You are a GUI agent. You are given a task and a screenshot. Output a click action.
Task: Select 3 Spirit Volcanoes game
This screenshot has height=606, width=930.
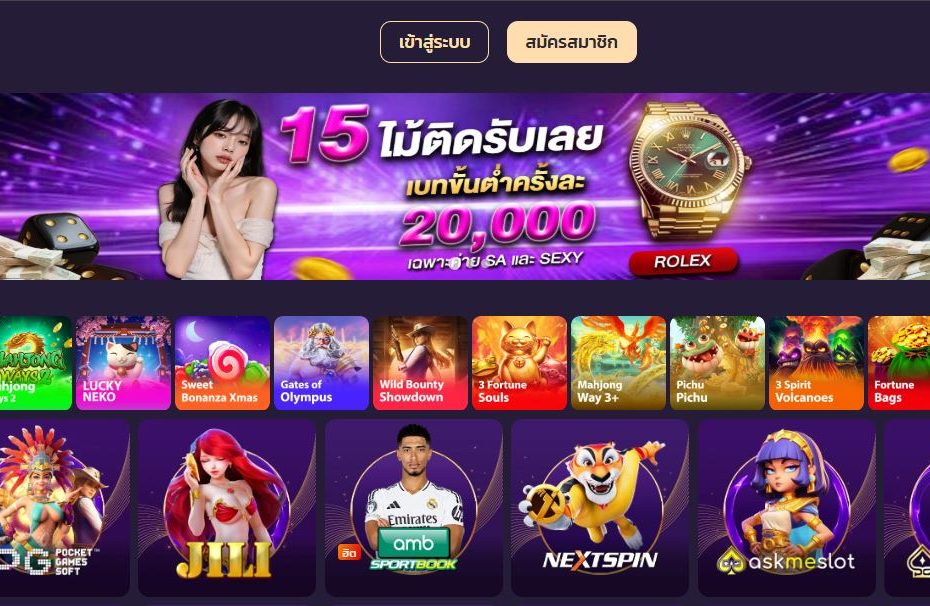tap(817, 363)
